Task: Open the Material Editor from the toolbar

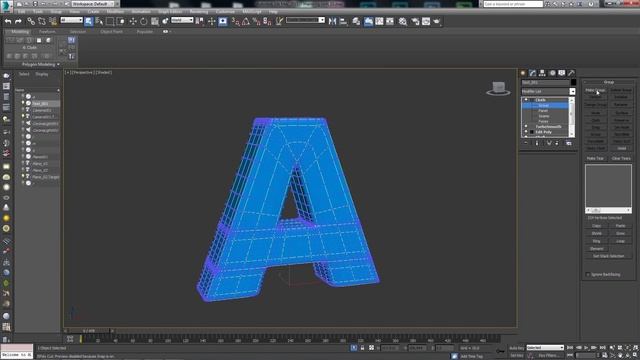Action: click(x=403, y=21)
